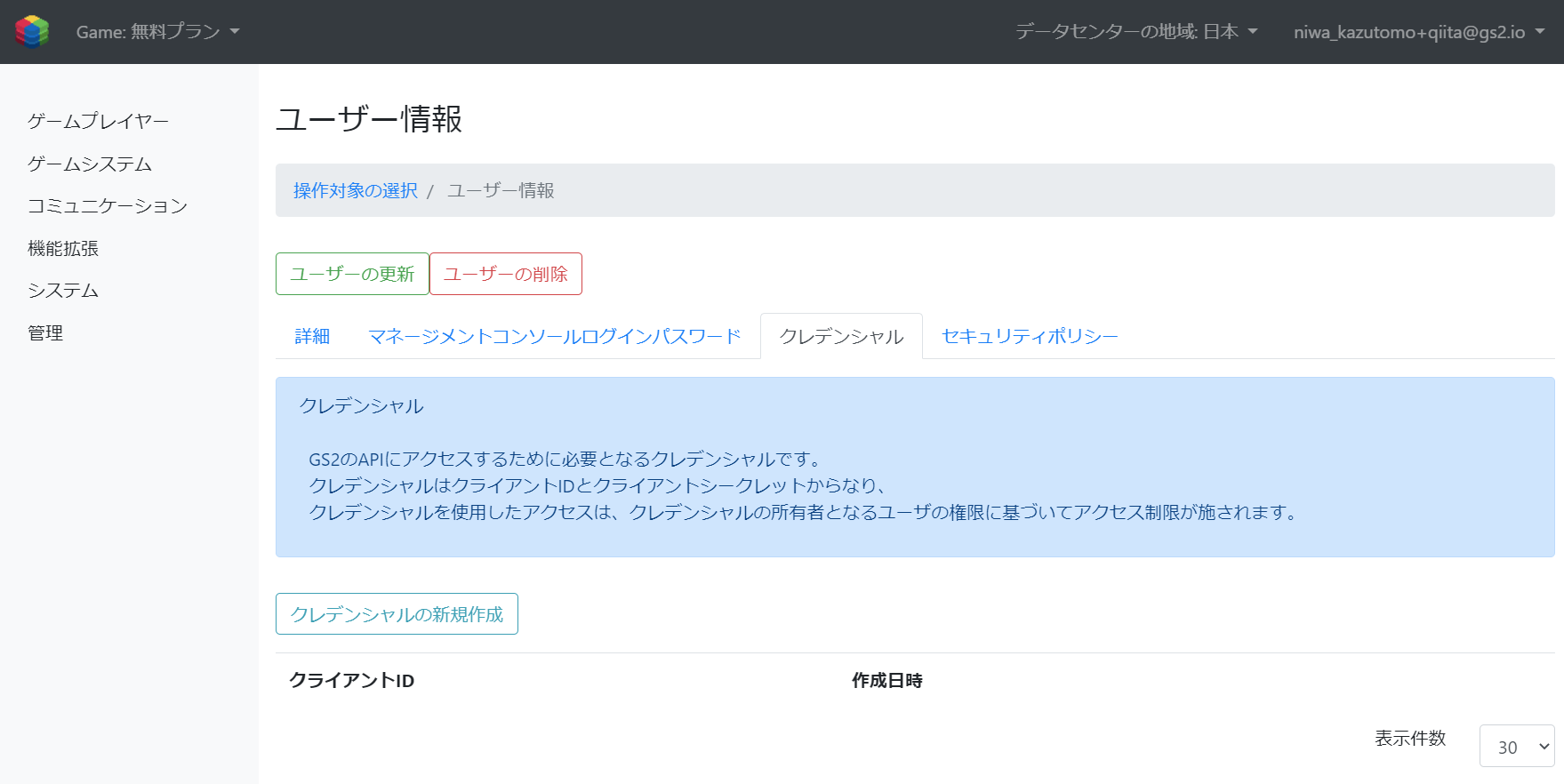The height and width of the screenshot is (784, 1564).
Task: Click the 表示件数 label
Action: (1410, 738)
